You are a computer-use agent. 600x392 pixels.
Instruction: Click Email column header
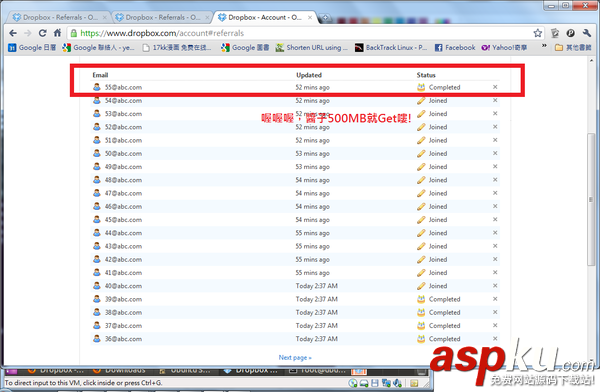tap(100, 75)
